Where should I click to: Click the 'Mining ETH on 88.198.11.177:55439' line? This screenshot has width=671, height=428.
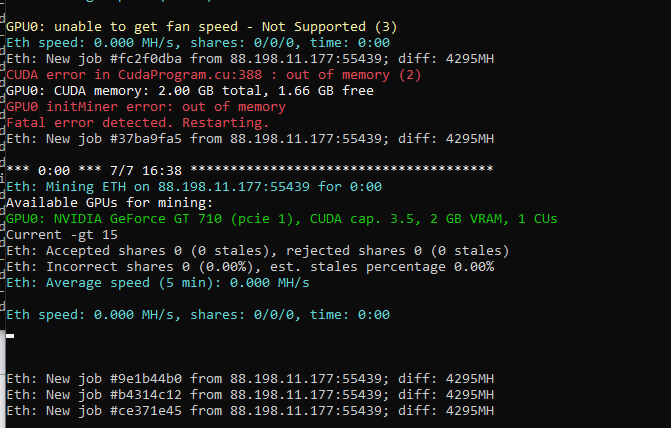pos(194,187)
